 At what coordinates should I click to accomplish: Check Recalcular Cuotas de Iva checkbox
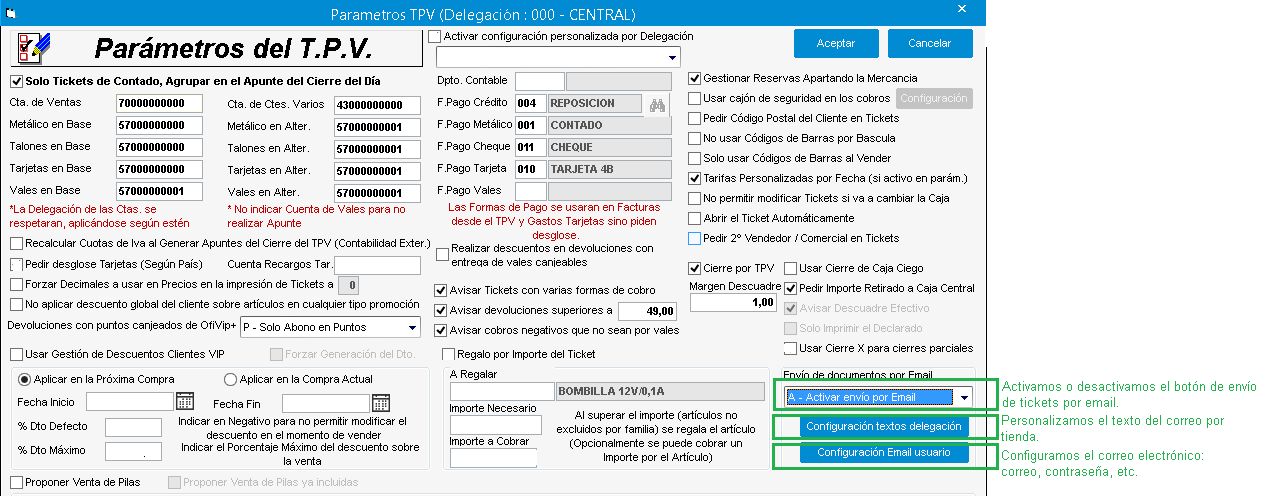click(16, 243)
